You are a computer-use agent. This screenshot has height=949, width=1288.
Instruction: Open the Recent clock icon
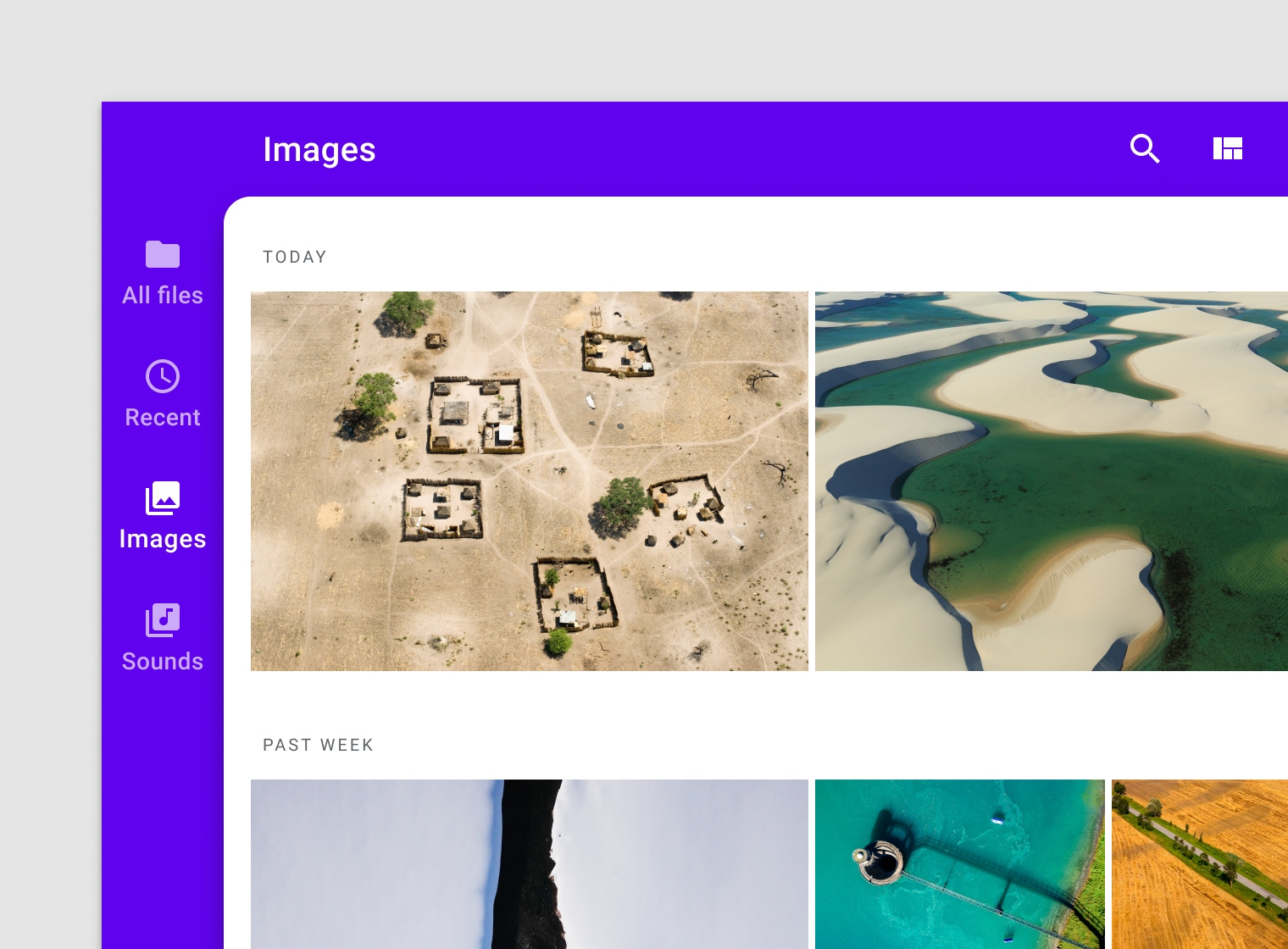[x=163, y=376]
